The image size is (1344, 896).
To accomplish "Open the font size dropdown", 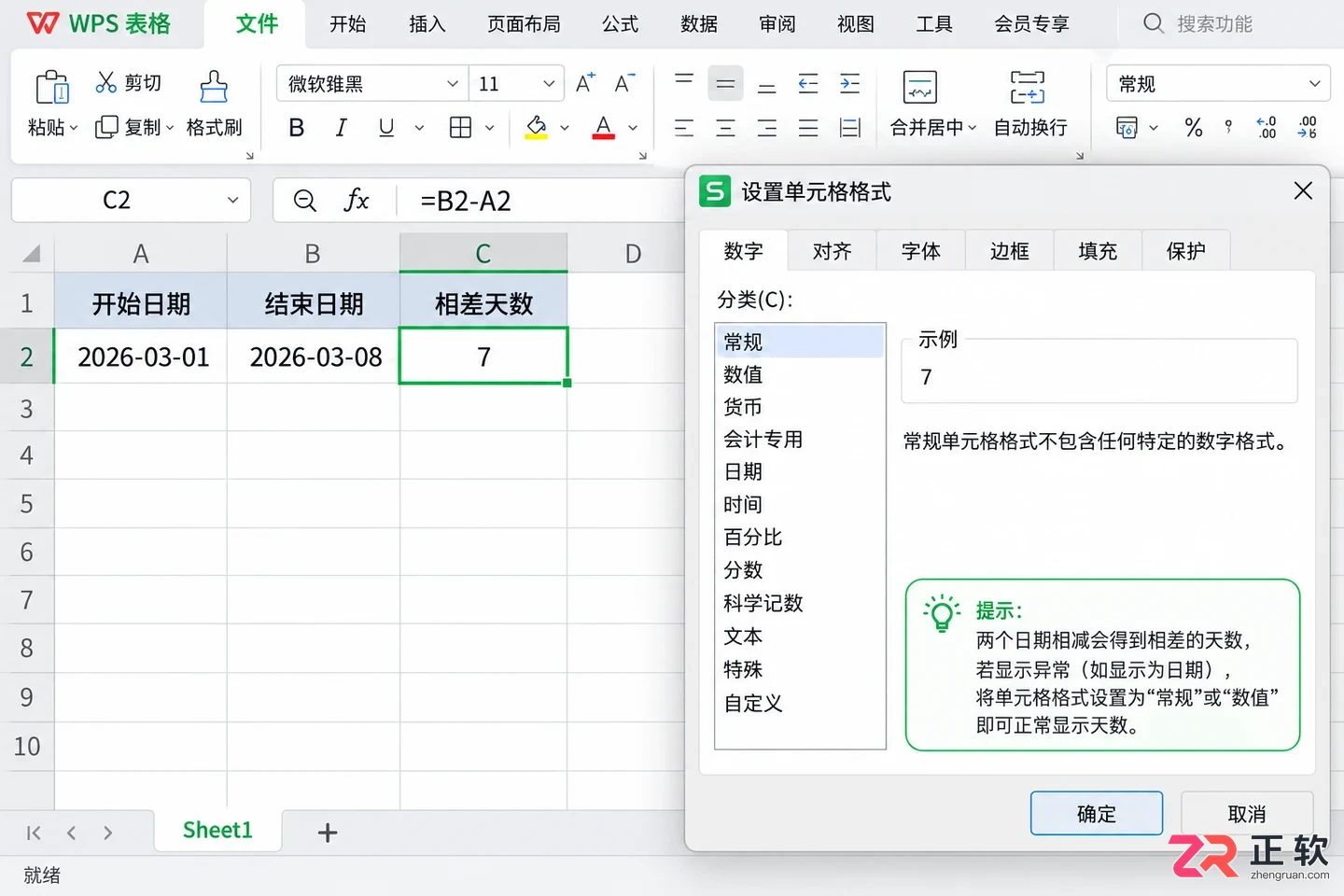I will point(549,84).
